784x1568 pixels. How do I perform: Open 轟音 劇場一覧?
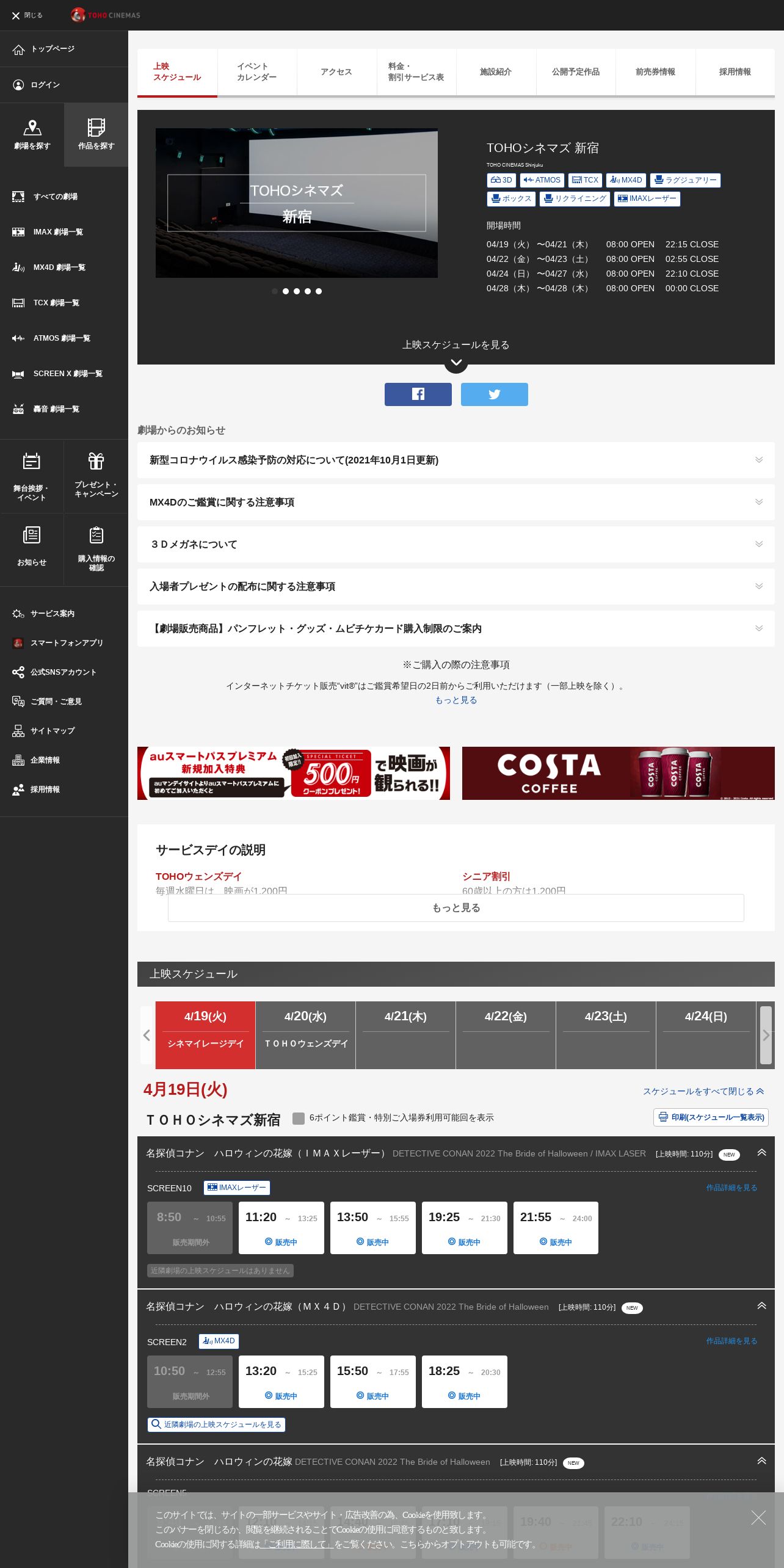point(56,409)
